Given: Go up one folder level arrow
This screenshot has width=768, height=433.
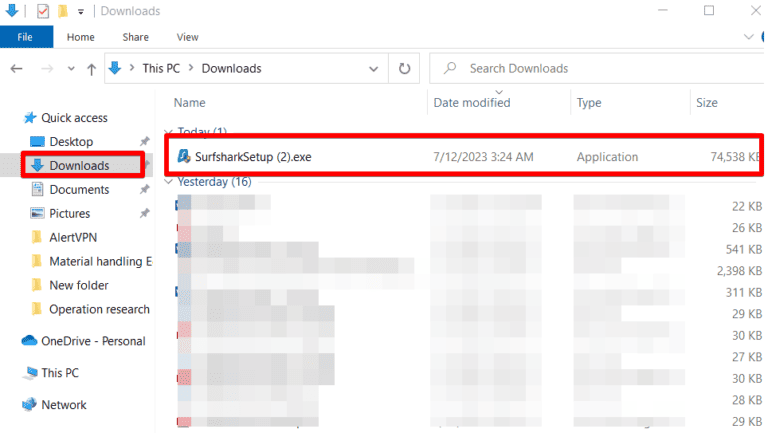Looking at the screenshot, I should point(91,69).
